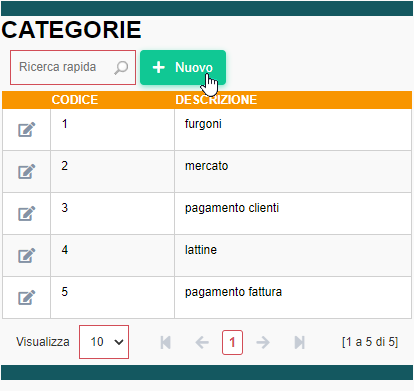Viewport: 414px width, 391px height.
Task: Edit the furgoni row
Action: pyautogui.click(x=27, y=130)
